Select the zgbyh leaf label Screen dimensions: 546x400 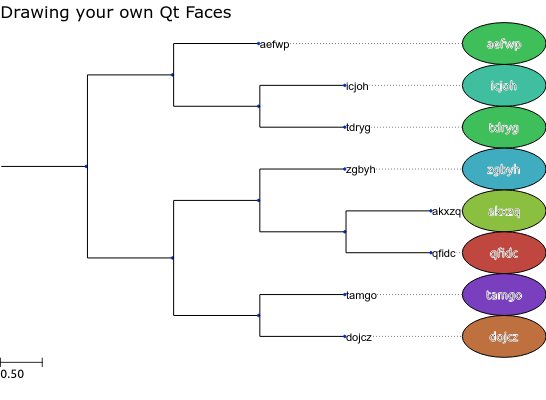[x=361, y=170]
